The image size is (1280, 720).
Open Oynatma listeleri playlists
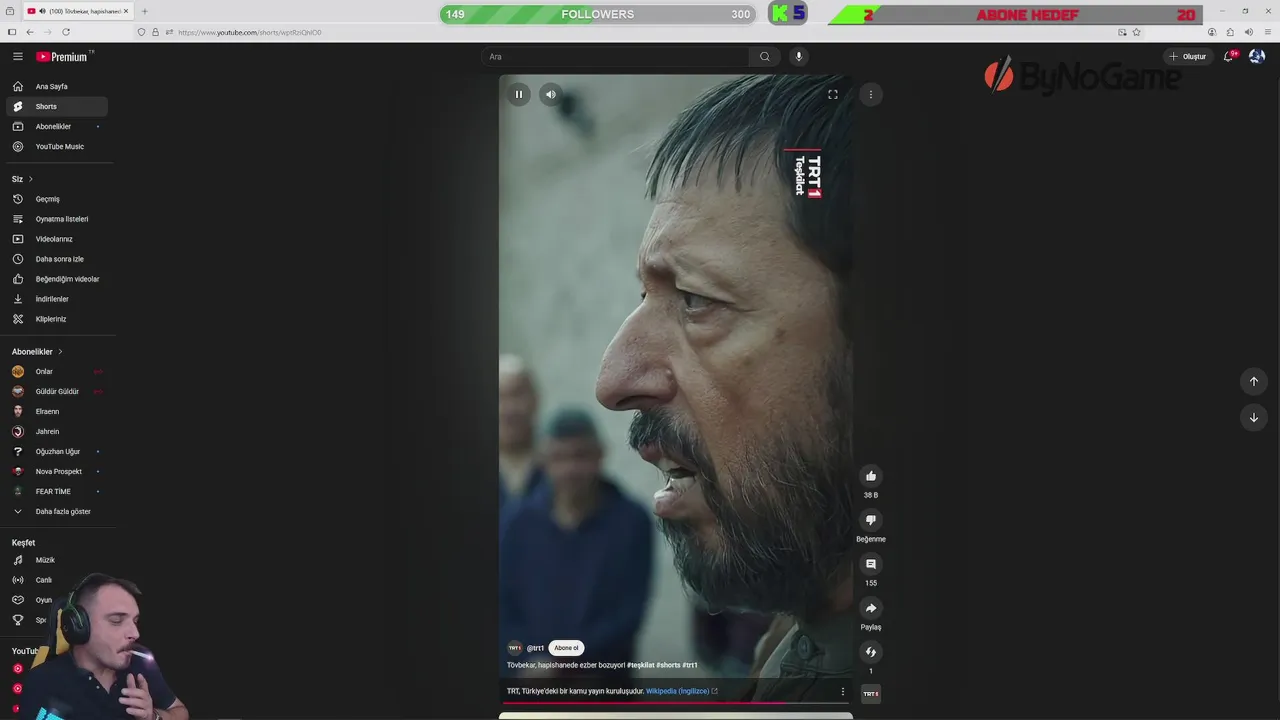tap(57, 219)
